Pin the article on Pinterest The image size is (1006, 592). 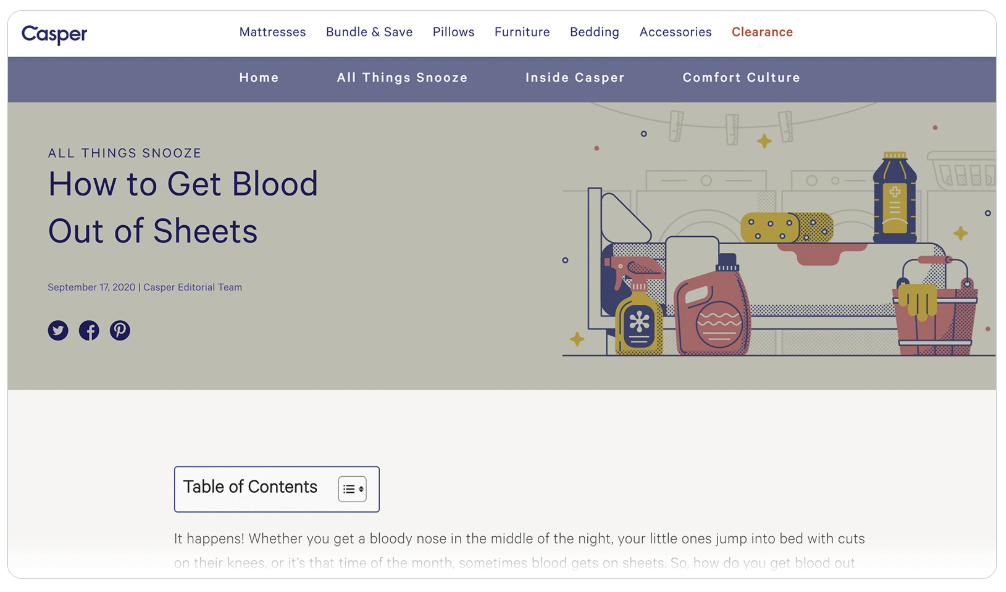point(120,330)
